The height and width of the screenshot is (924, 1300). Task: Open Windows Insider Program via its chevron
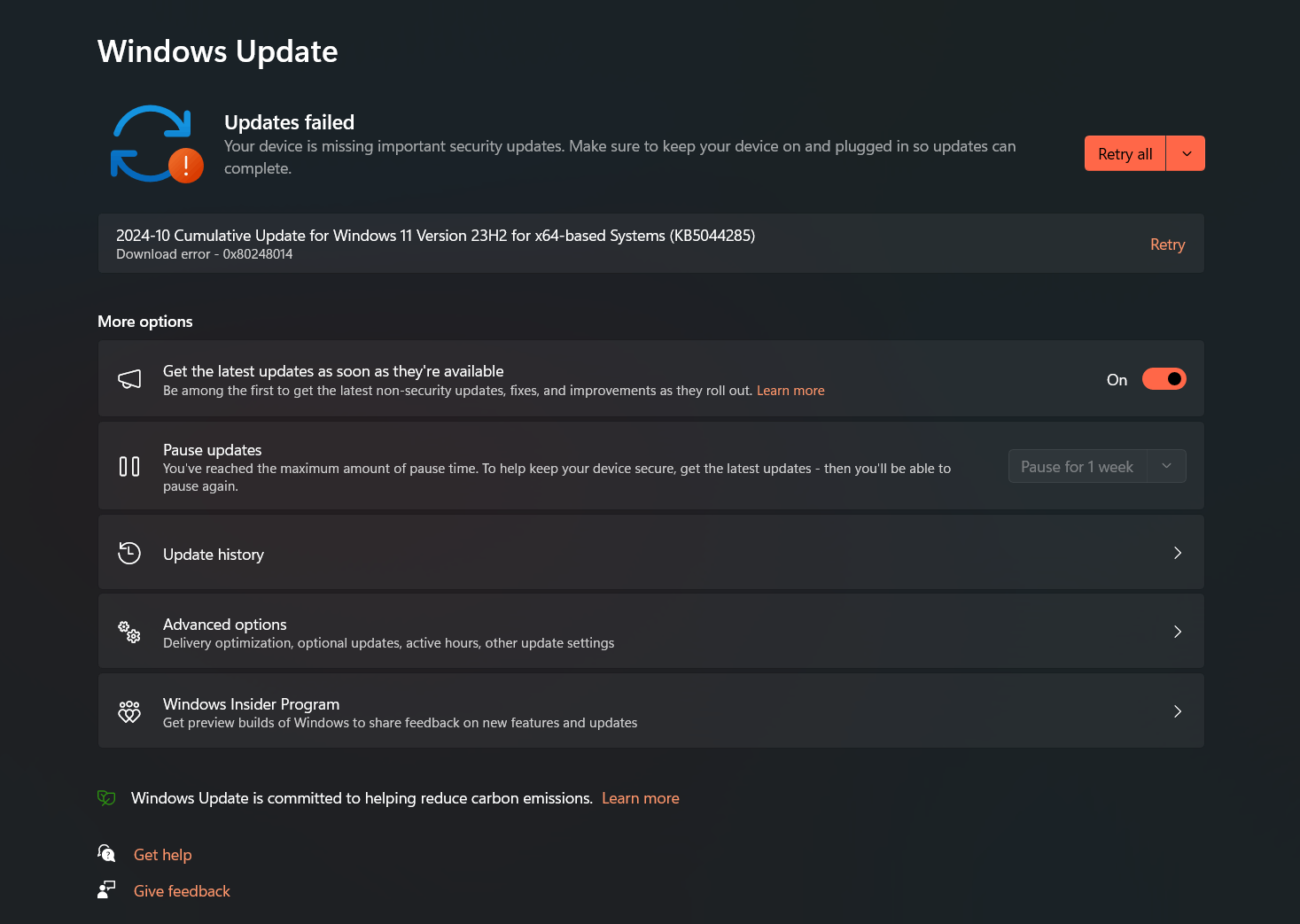1178,711
